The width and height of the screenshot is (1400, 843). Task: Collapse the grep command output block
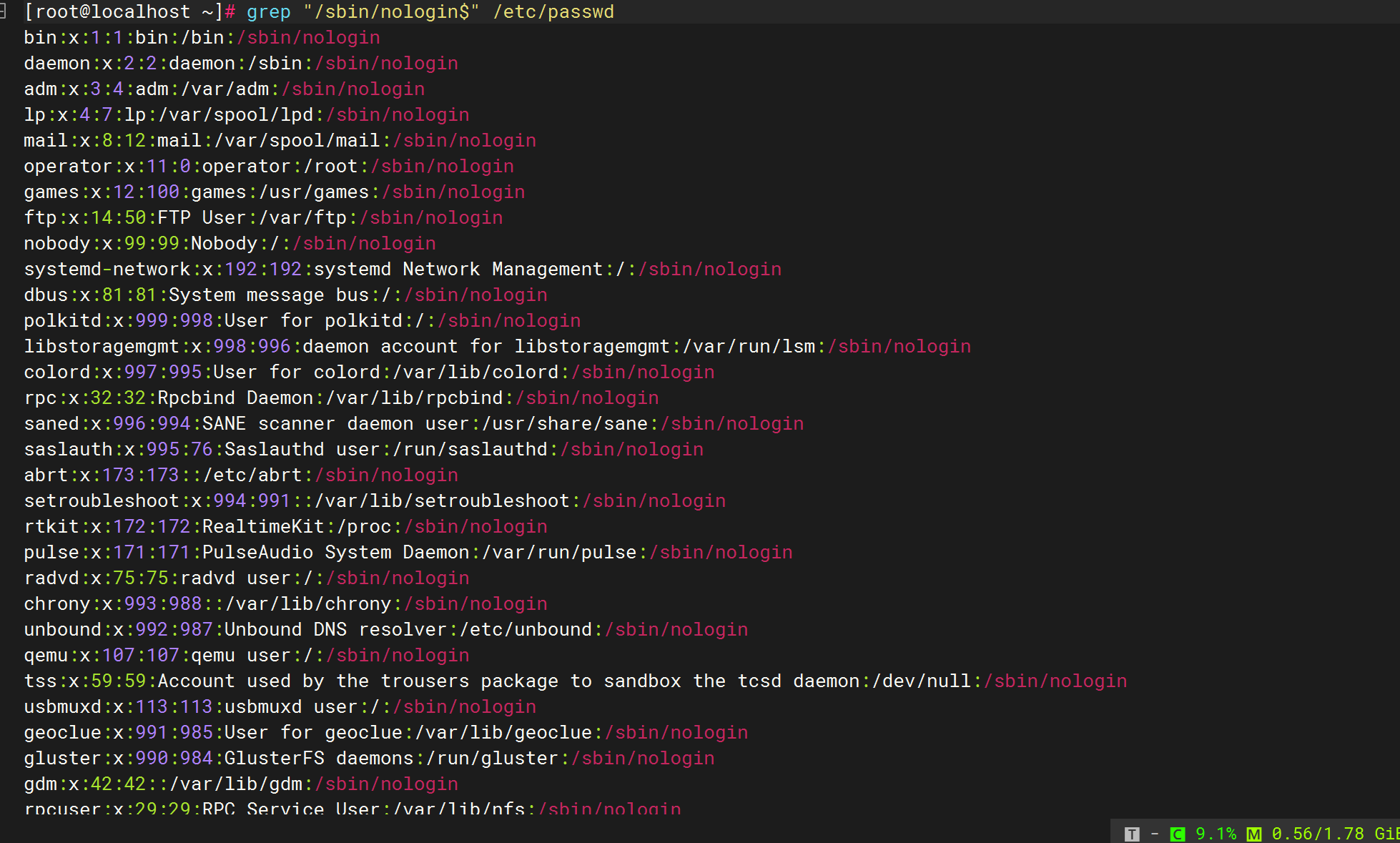pyautogui.click(x=3, y=11)
